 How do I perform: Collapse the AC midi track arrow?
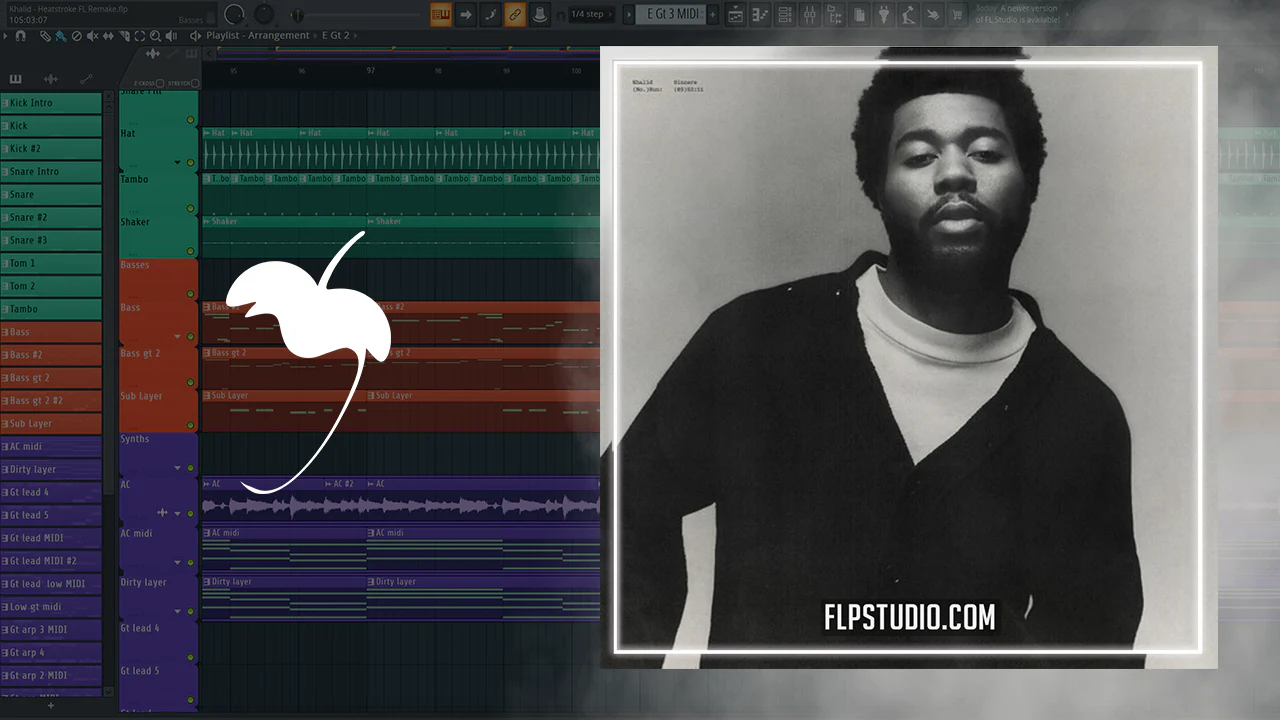pos(178,562)
